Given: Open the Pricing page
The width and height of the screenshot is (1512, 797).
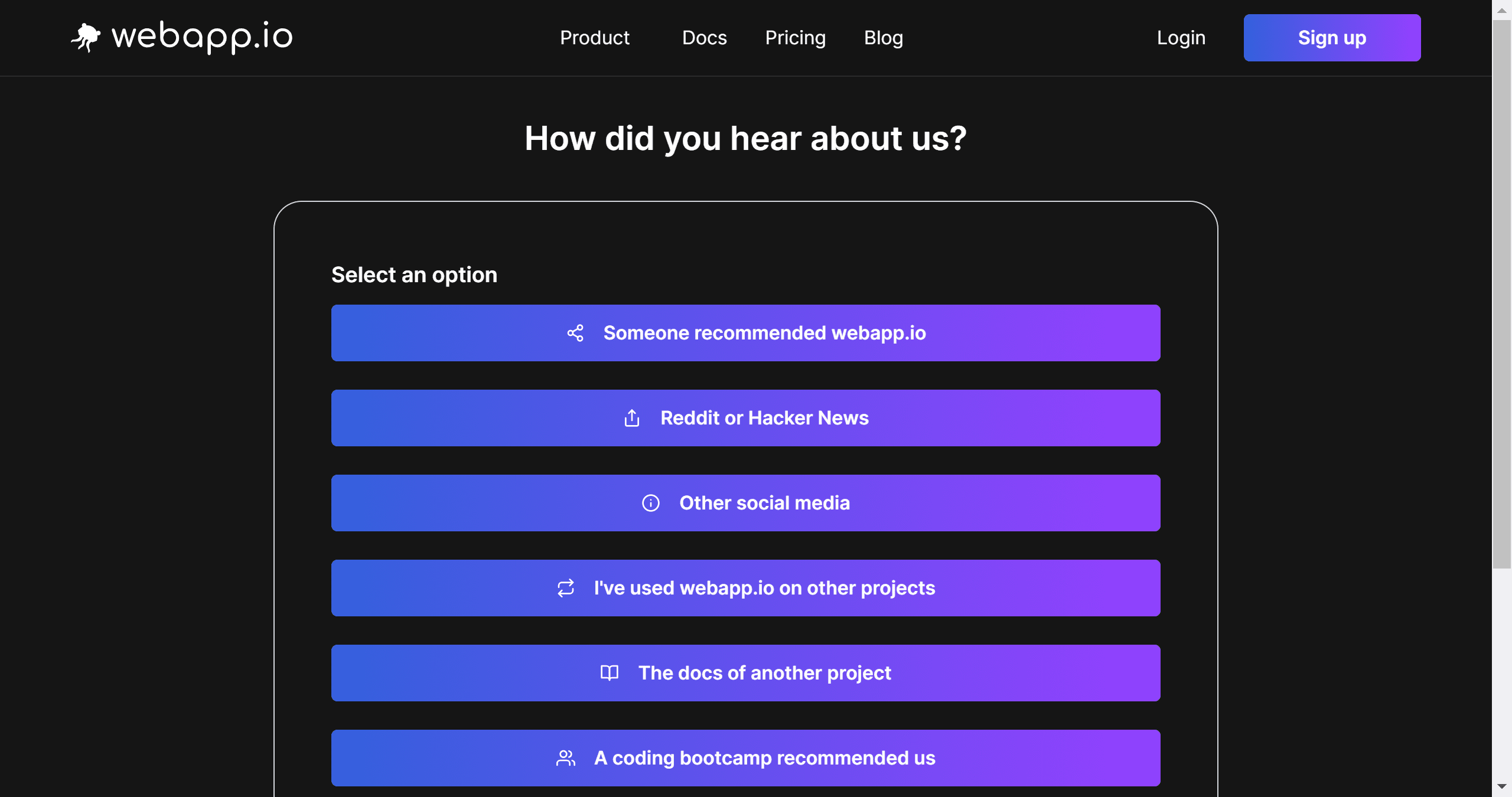Looking at the screenshot, I should pos(795,38).
